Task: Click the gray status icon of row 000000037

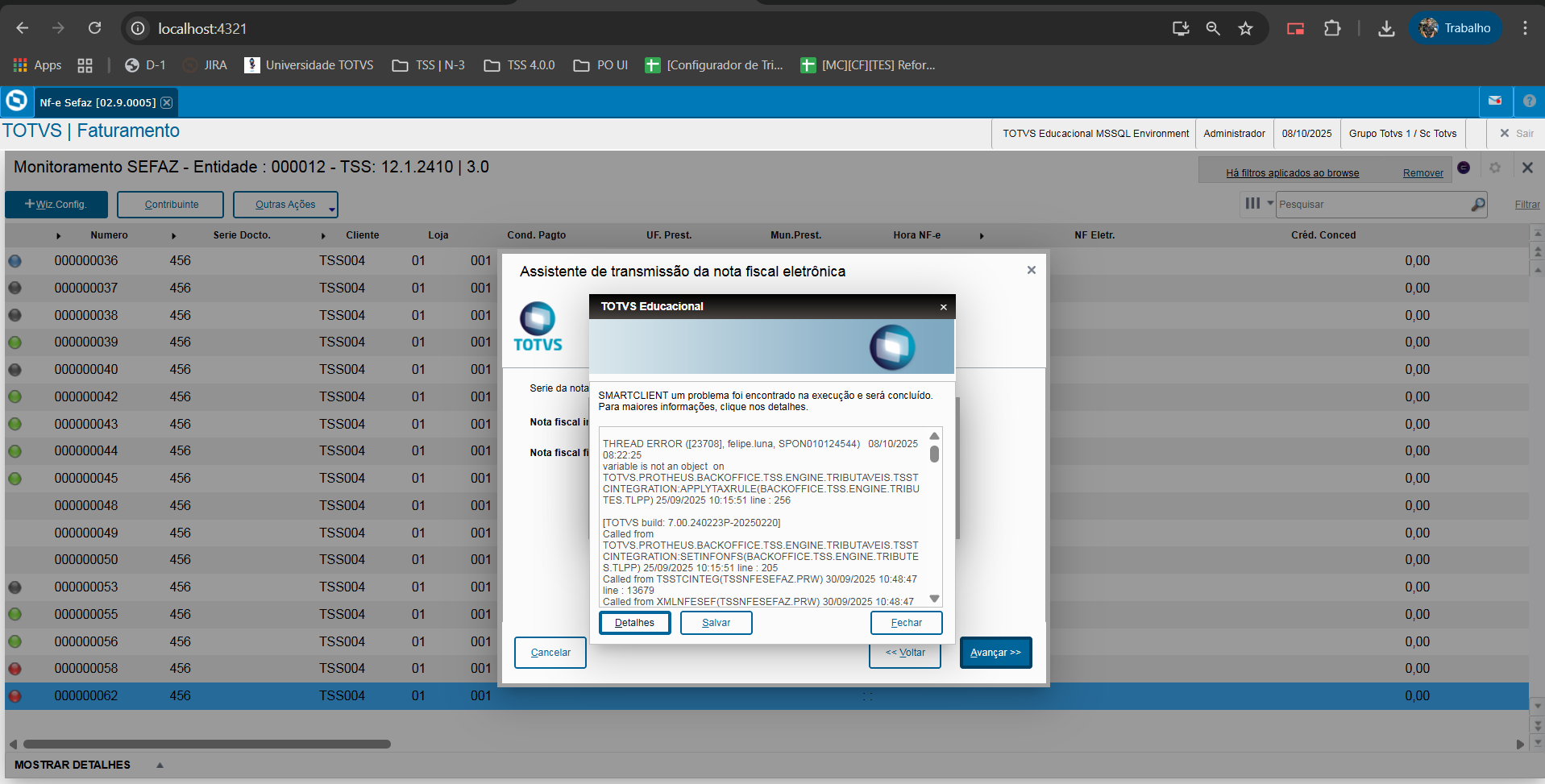Action: 15,288
